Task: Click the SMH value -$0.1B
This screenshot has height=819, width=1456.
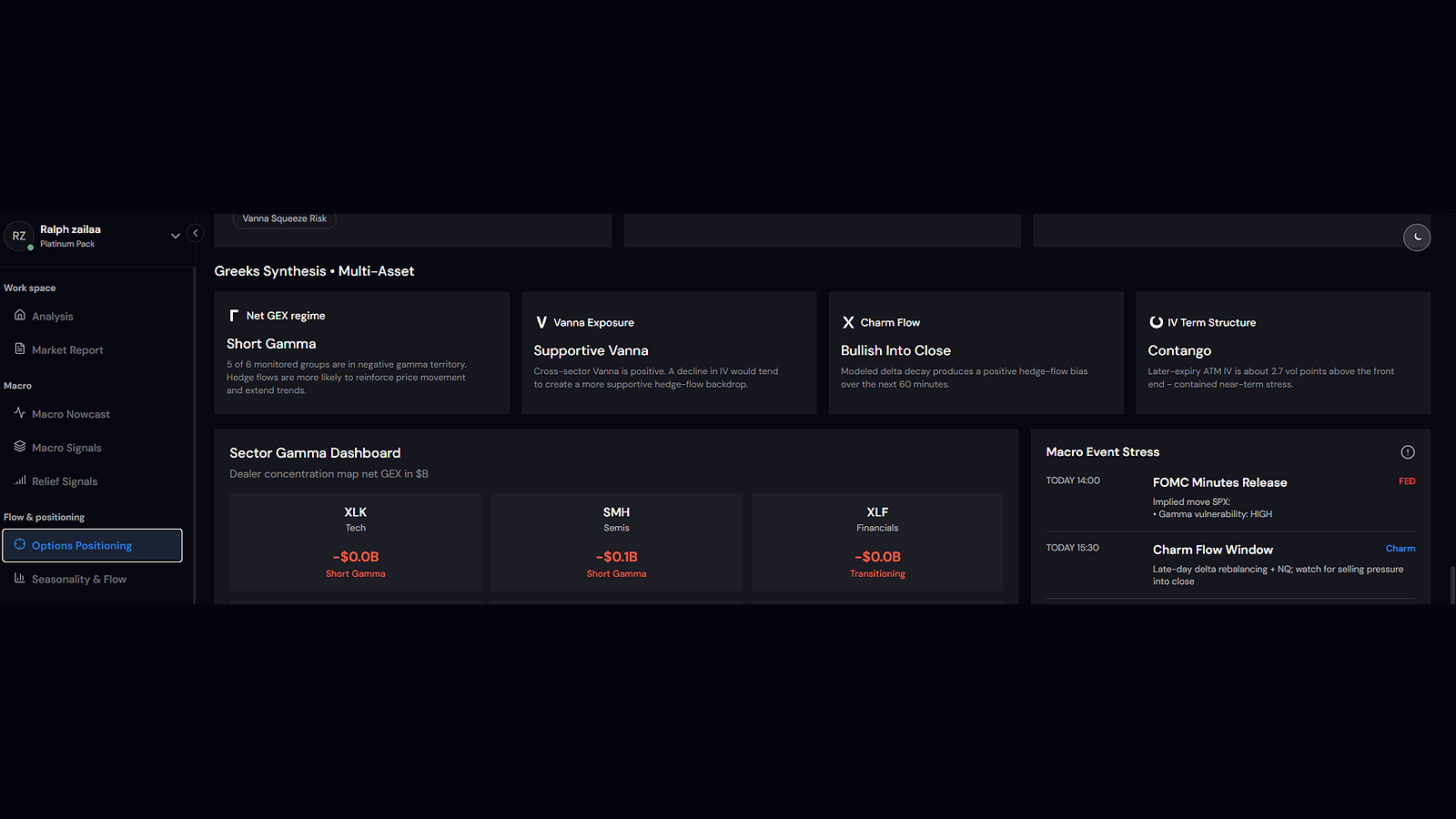Action: click(x=617, y=557)
